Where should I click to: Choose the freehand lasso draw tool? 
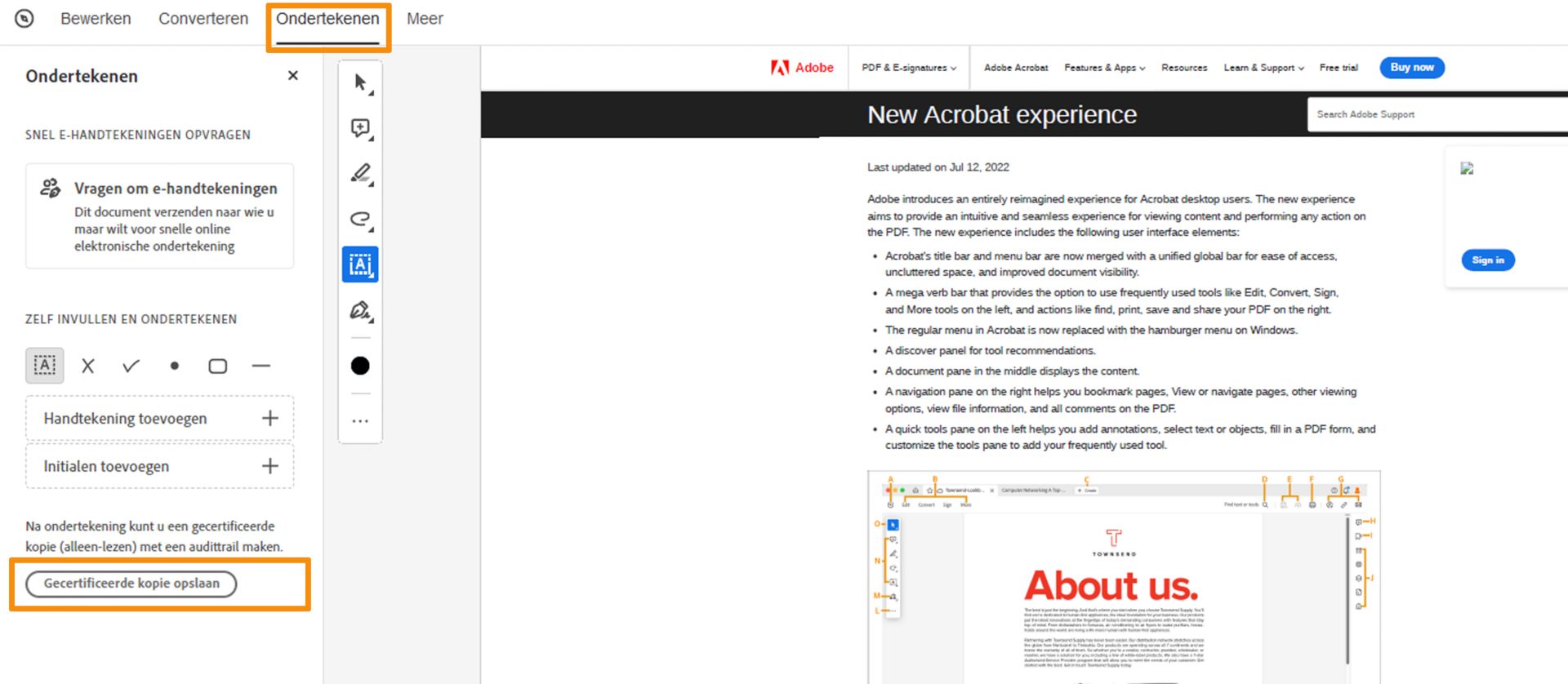[x=360, y=219]
